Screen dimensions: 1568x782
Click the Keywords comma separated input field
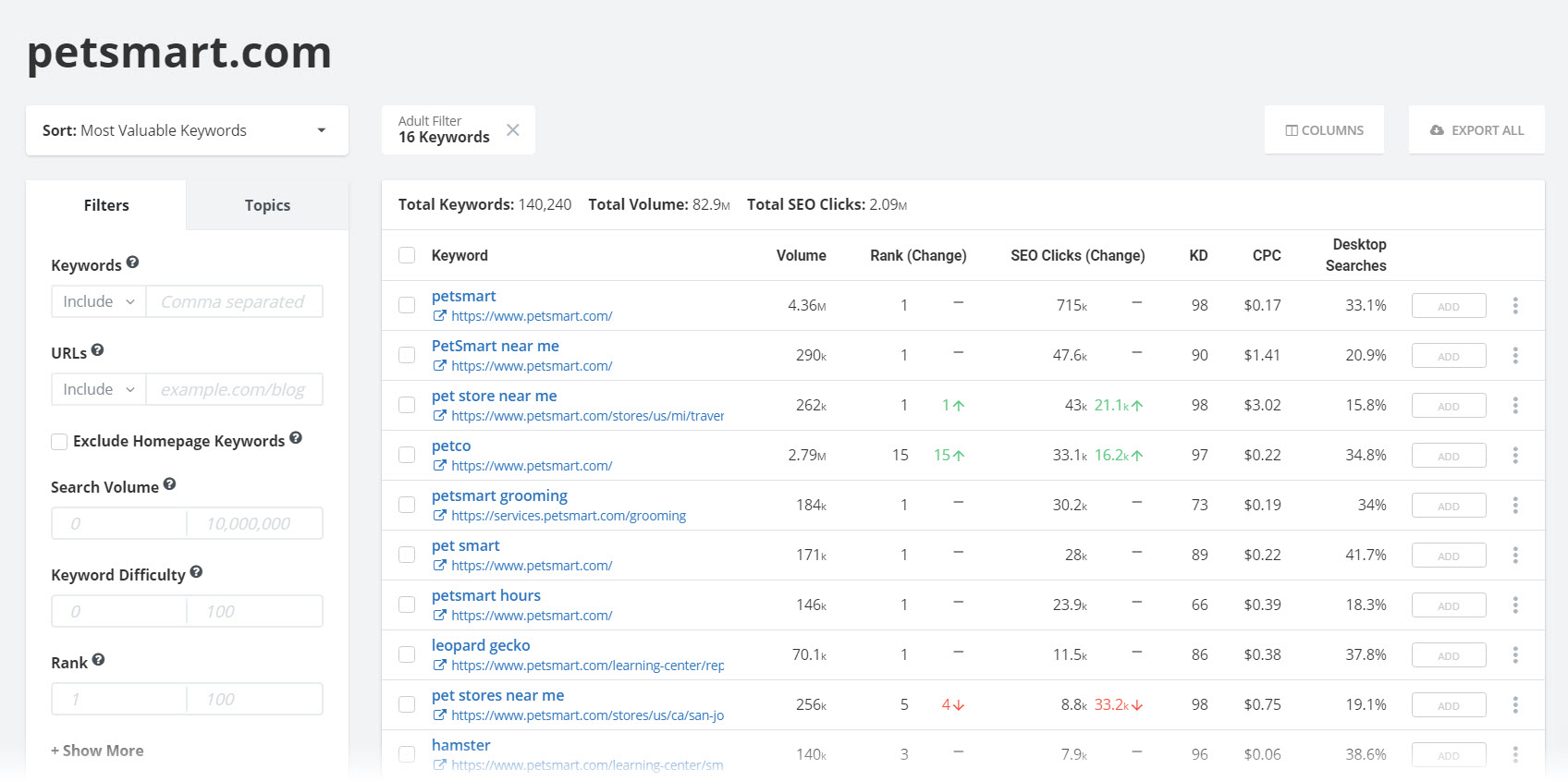235,301
